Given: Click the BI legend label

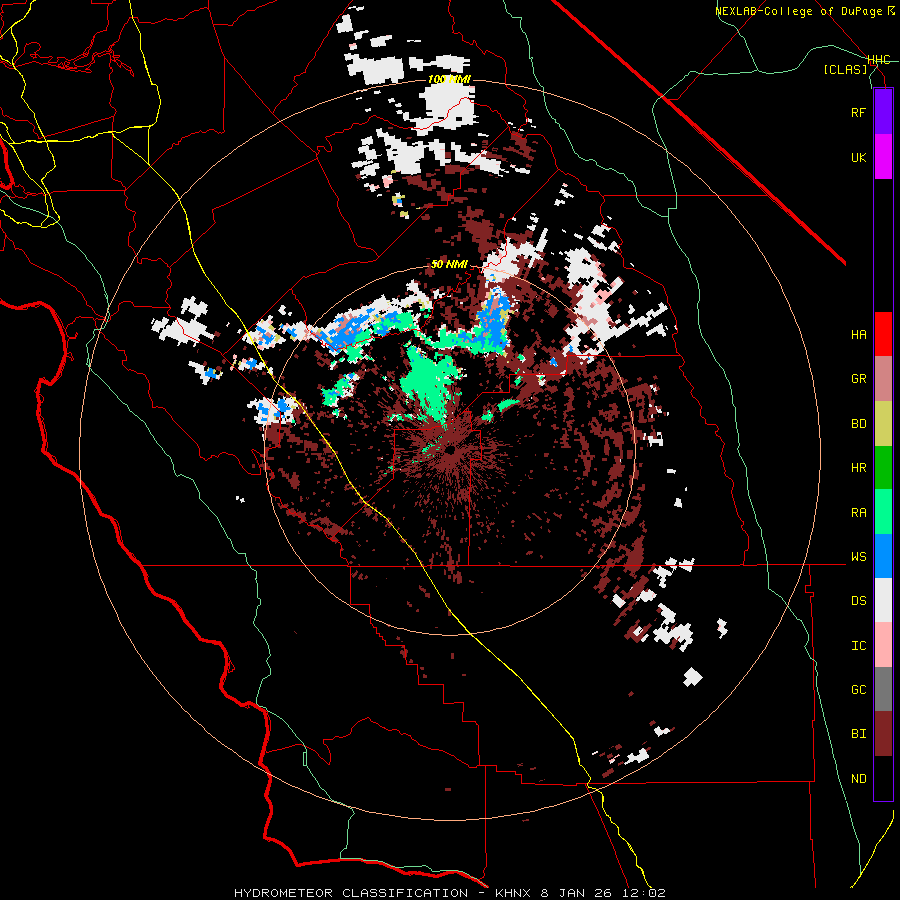Looking at the screenshot, I should click(858, 734).
